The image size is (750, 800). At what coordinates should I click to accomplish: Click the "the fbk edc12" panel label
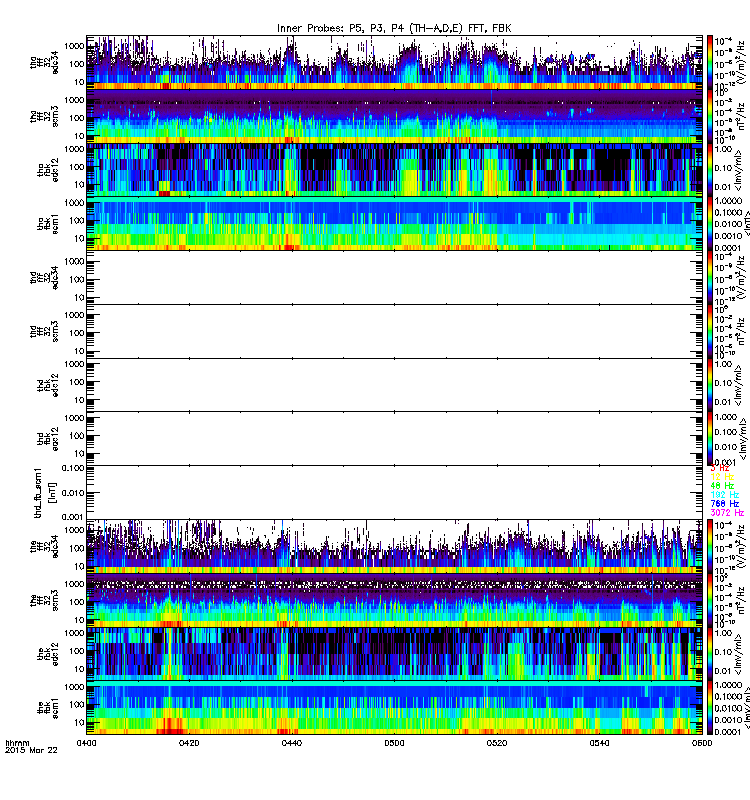(48, 655)
